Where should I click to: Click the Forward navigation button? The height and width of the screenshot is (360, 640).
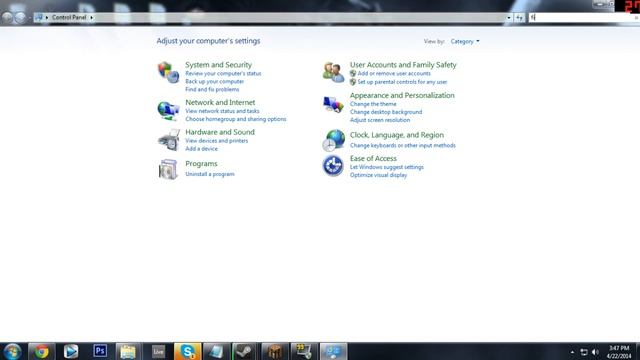(x=20, y=18)
